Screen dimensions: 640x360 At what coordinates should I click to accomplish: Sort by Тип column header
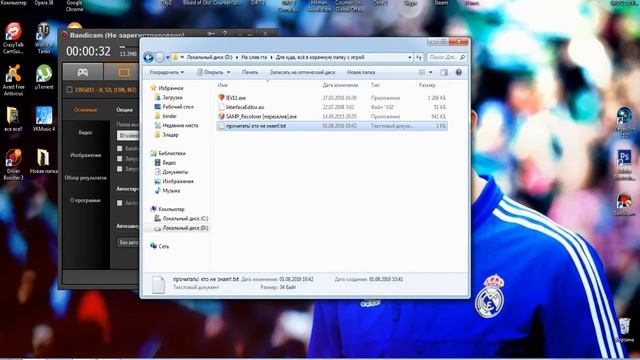[x=375, y=85]
